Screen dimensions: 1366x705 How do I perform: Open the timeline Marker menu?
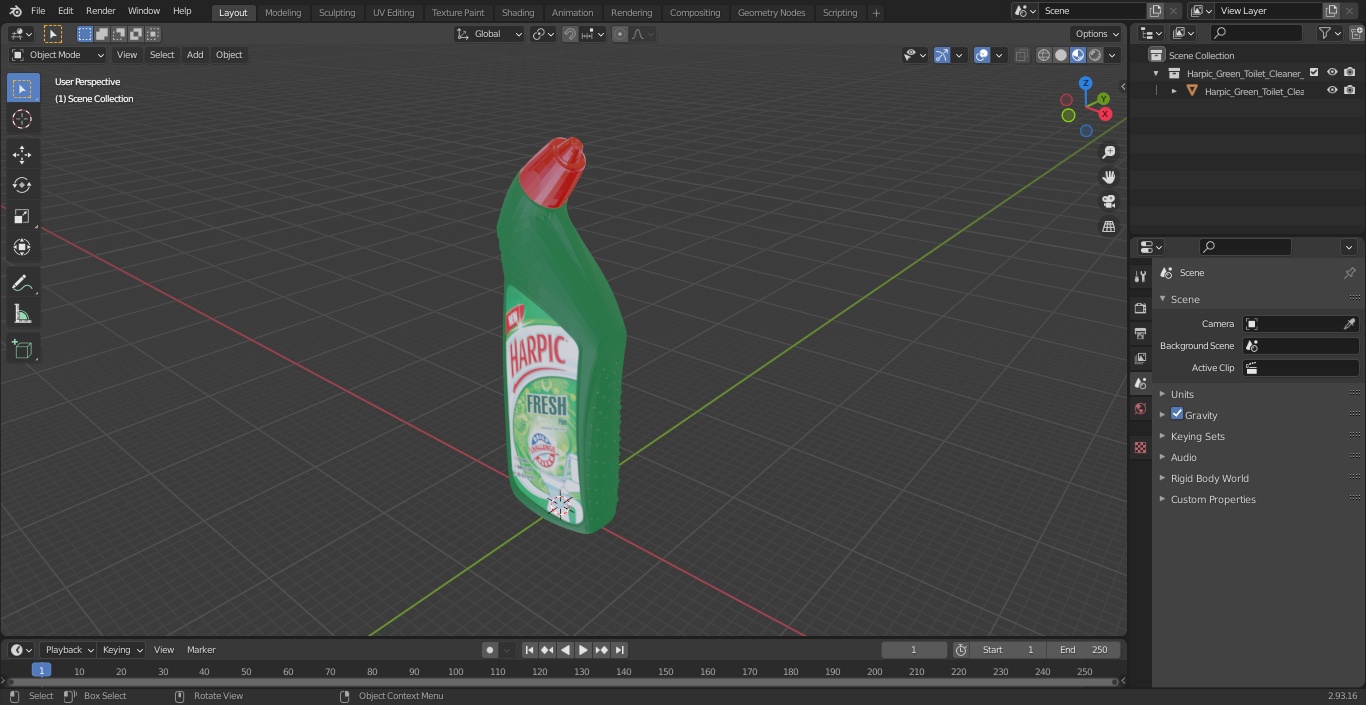[x=201, y=650]
